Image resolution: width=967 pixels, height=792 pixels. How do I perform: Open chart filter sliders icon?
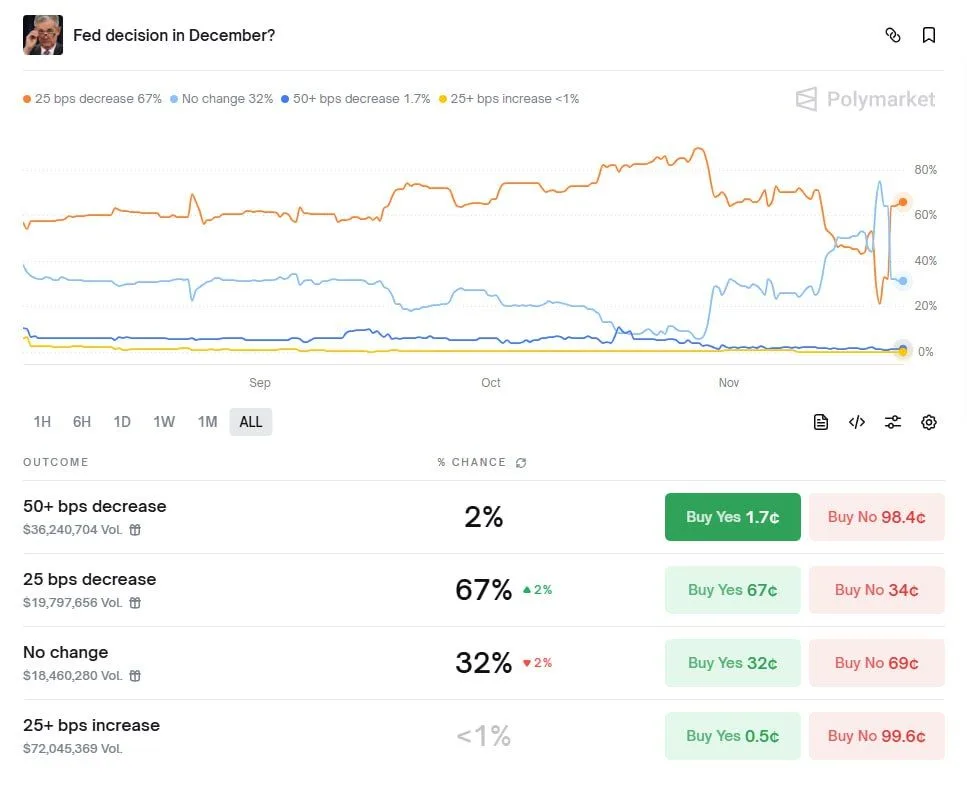pos(893,422)
